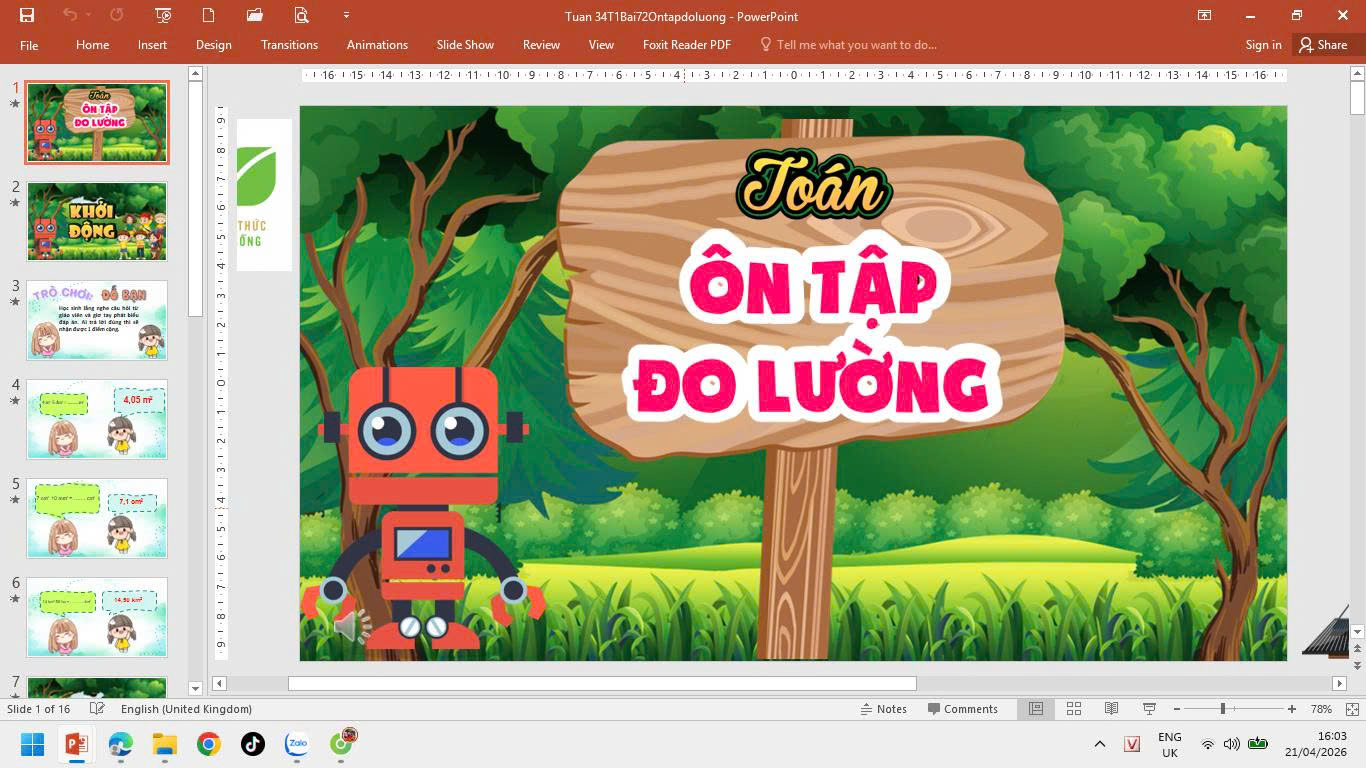Click the zoom slider handle
The height and width of the screenshot is (768, 1366).
[x=1222, y=709]
